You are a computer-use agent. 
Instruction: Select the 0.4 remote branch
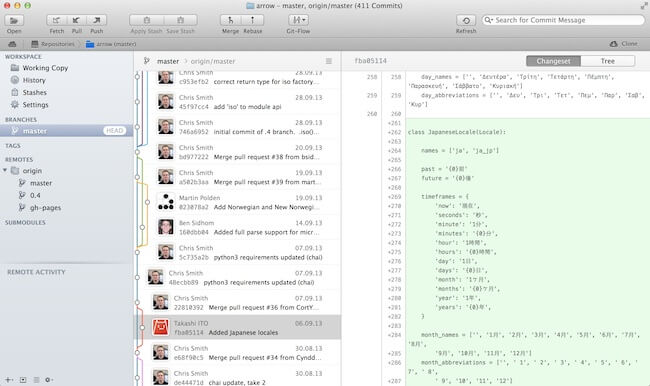[66, 195]
